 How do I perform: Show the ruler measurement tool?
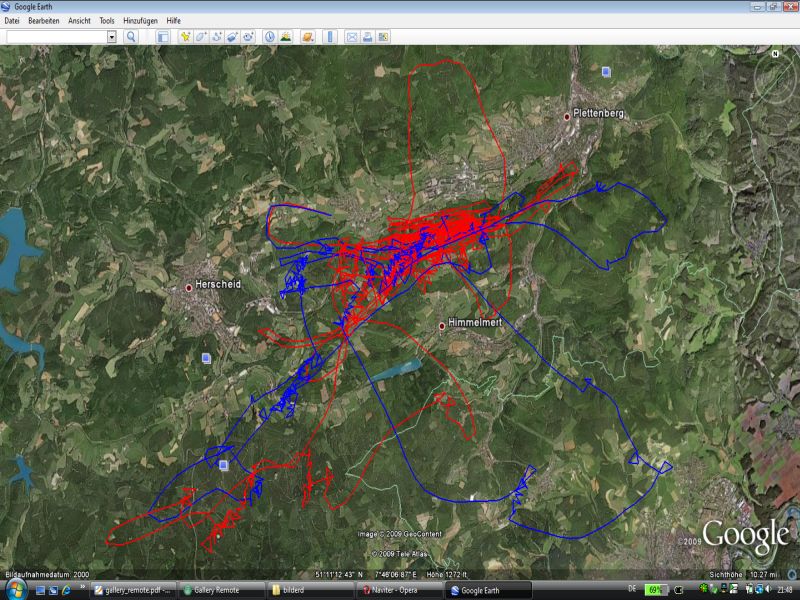pyautogui.click(x=330, y=37)
